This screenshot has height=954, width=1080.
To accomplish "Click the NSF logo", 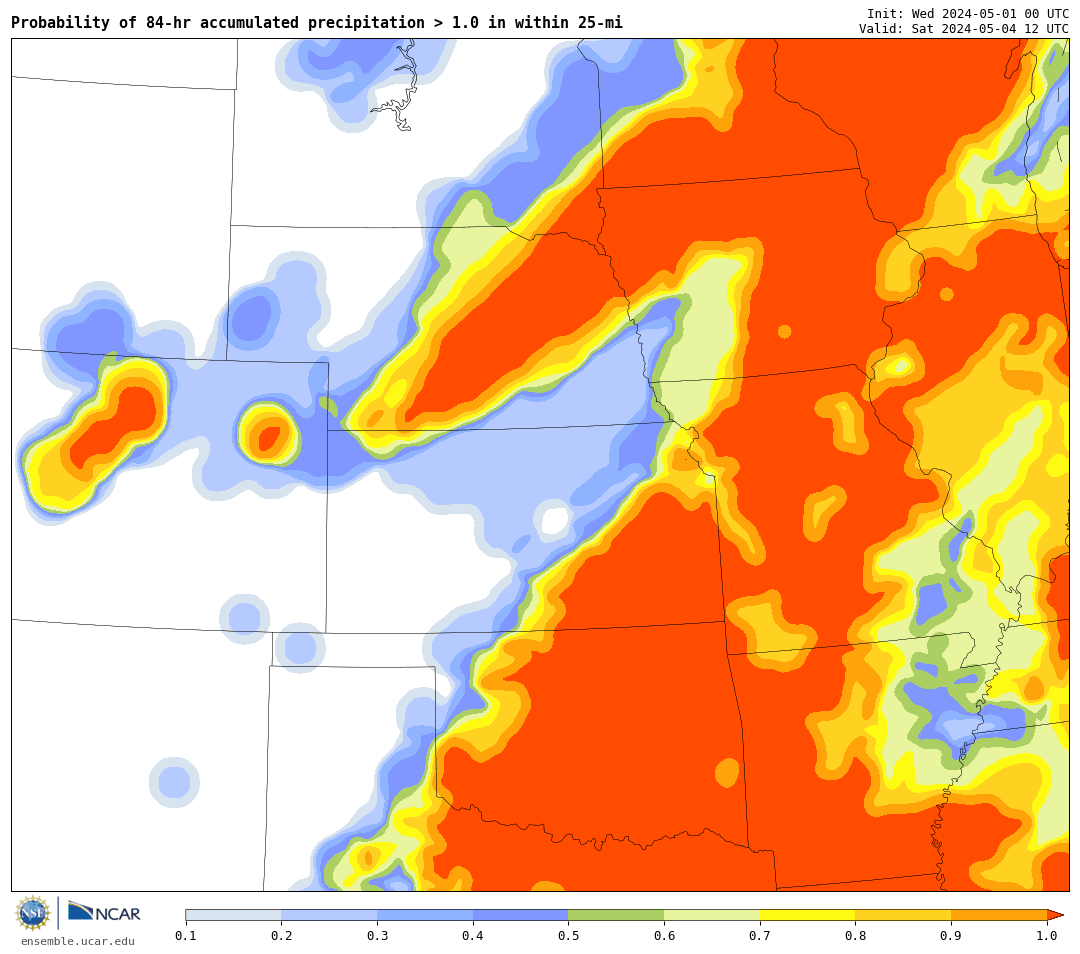I will coord(32,913).
